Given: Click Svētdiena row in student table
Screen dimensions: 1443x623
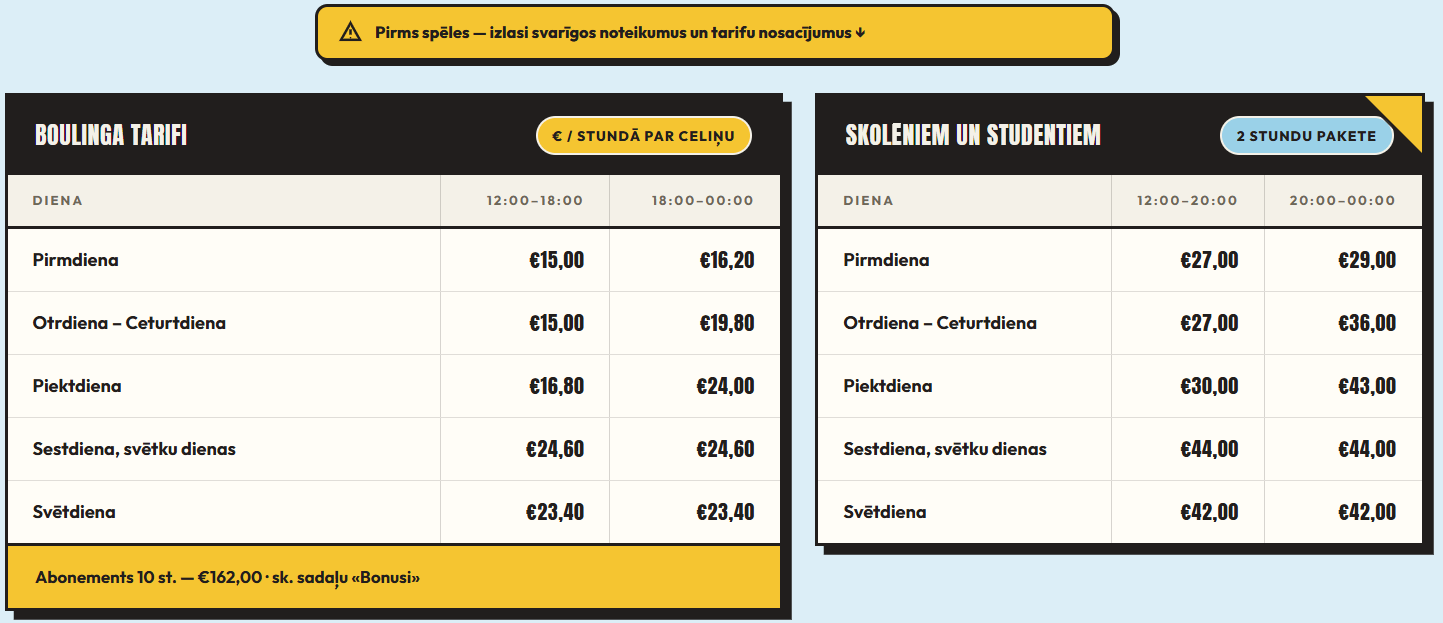Looking at the screenshot, I should click(1119, 512).
